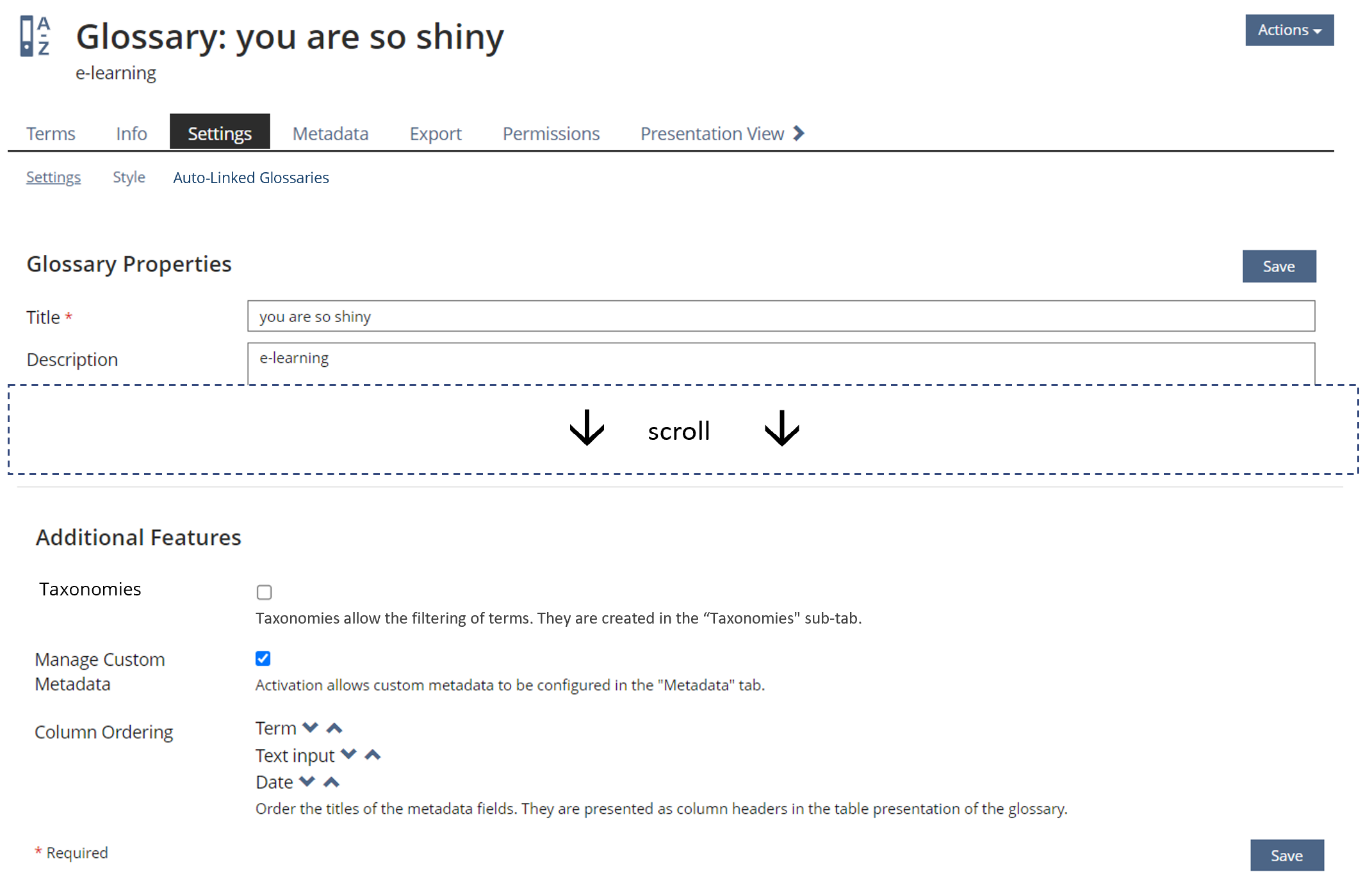Move Text input column down
Image resolution: width=1372 pixels, height=872 pixels.
[348, 754]
